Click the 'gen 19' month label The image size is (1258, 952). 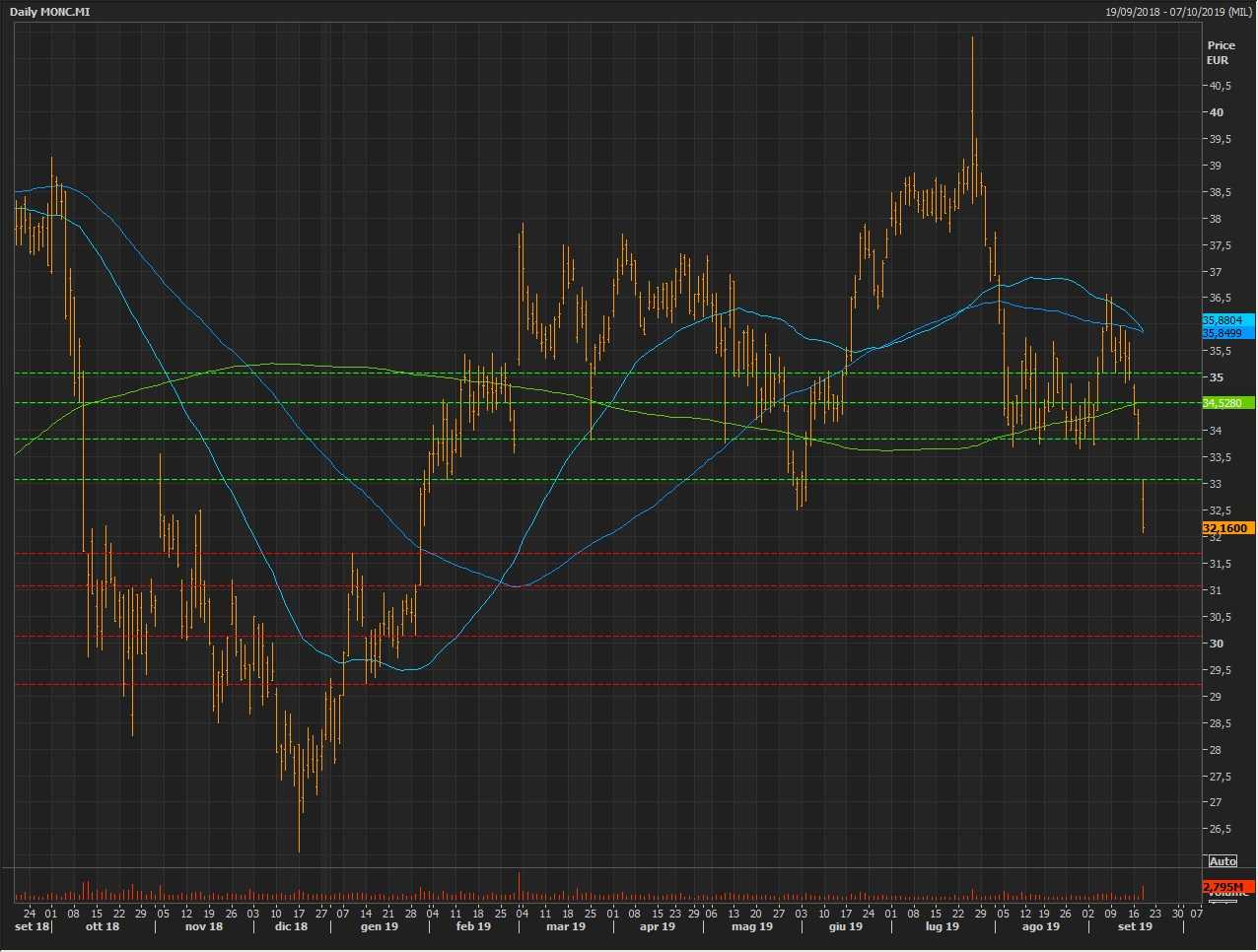click(x=380, y=926)
